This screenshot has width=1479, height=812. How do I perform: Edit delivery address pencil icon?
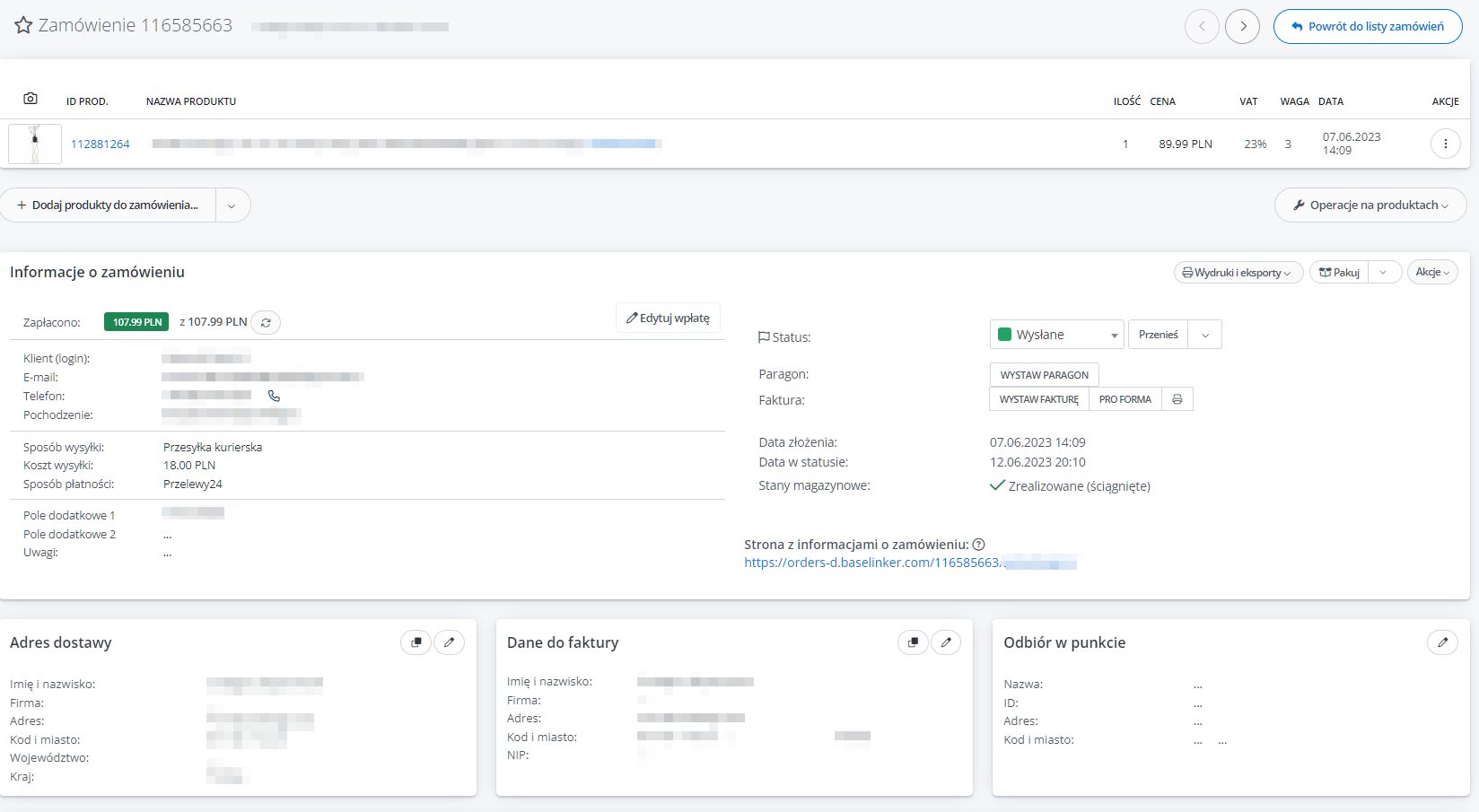pyautogui.click(x=449, y=642)
